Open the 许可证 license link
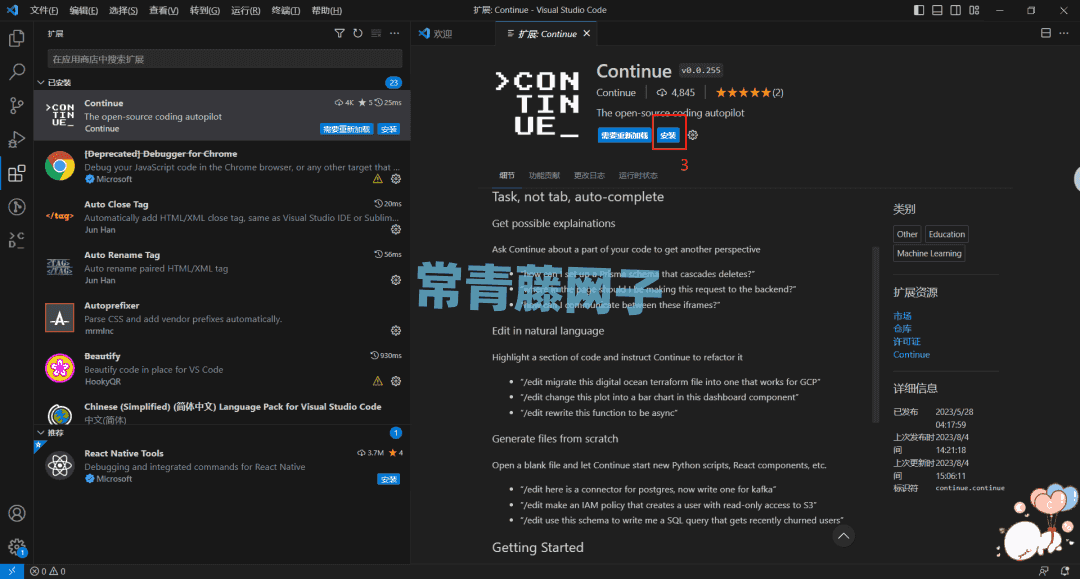This screenshot has width=1080, height=579. coord(906,341)
